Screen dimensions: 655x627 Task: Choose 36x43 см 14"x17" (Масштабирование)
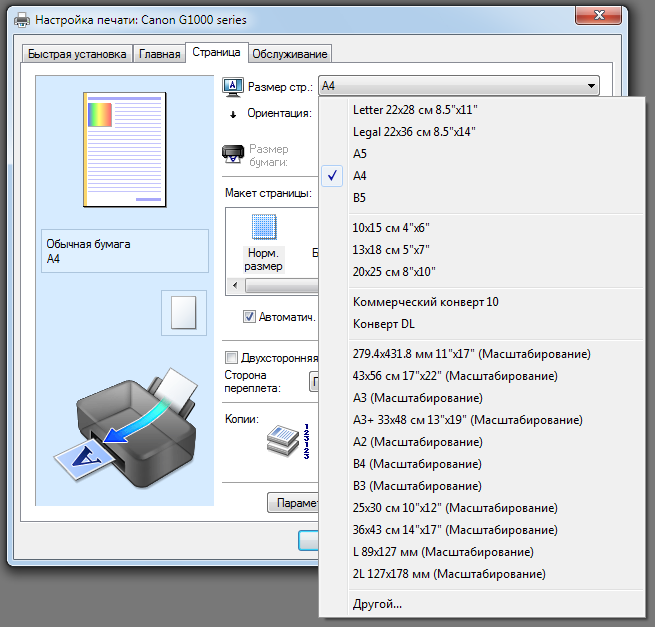coord(482,530)
